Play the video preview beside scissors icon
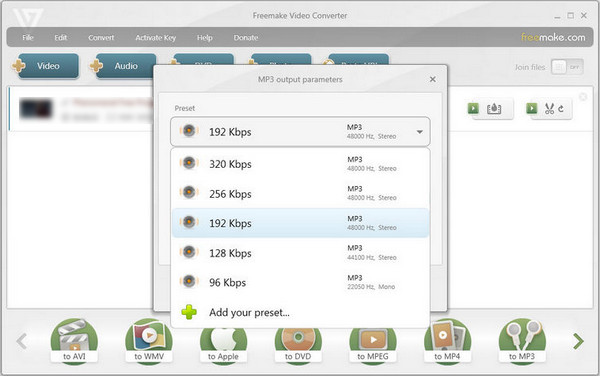 point(532,108)
